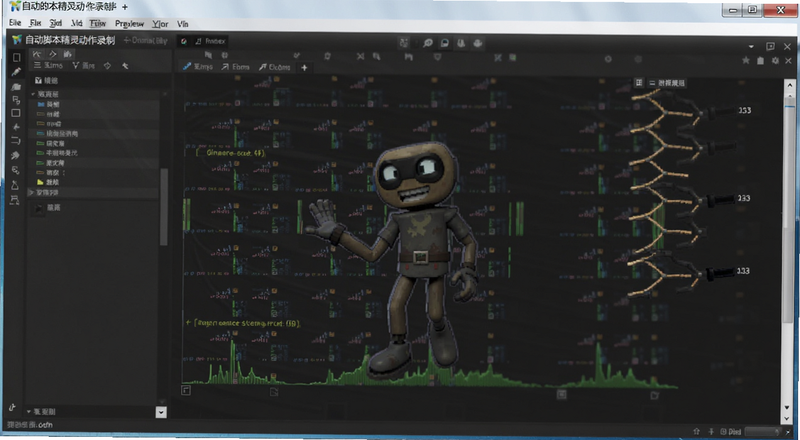800x440 pixels.
Task: Click the '+ Dnmat Biy' header button
Action: (145, 40)
